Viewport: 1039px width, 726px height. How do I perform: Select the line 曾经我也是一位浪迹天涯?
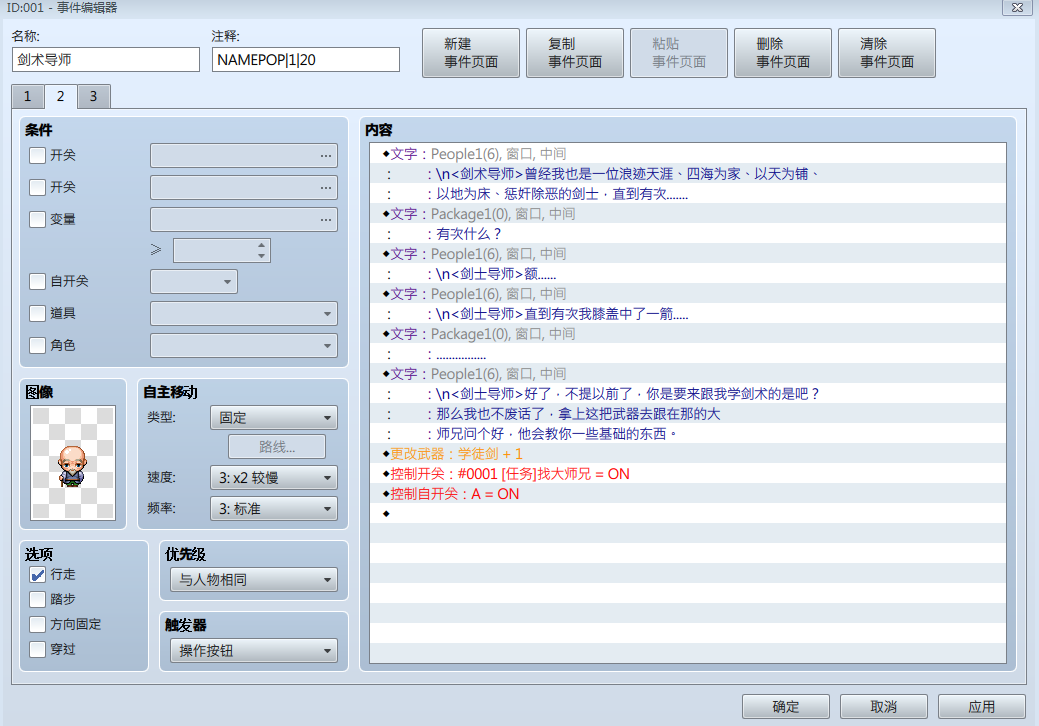[x=688, y=174]
